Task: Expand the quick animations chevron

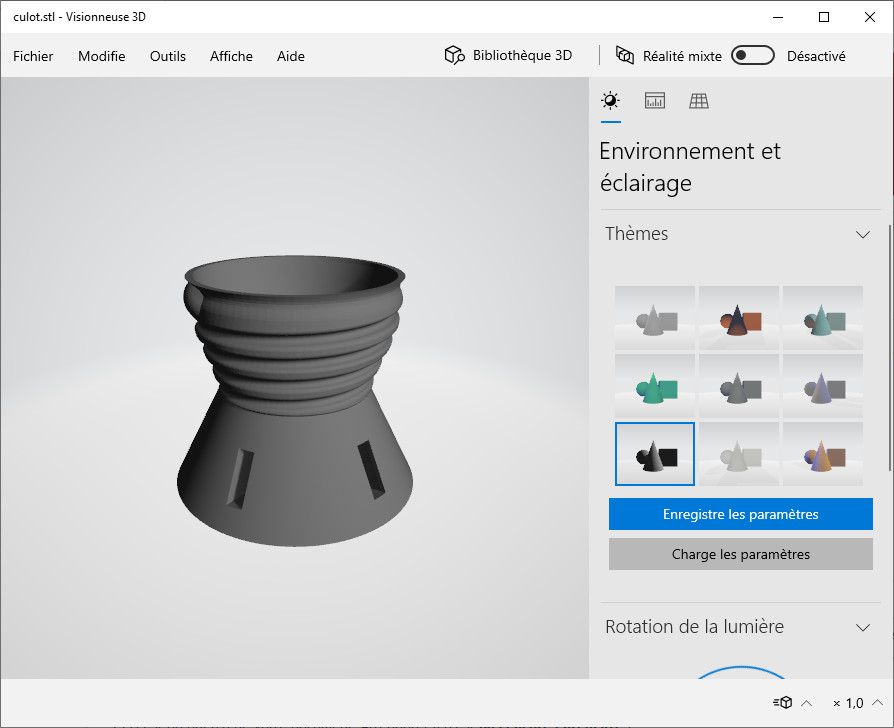Action: click(x=807, y=703)
